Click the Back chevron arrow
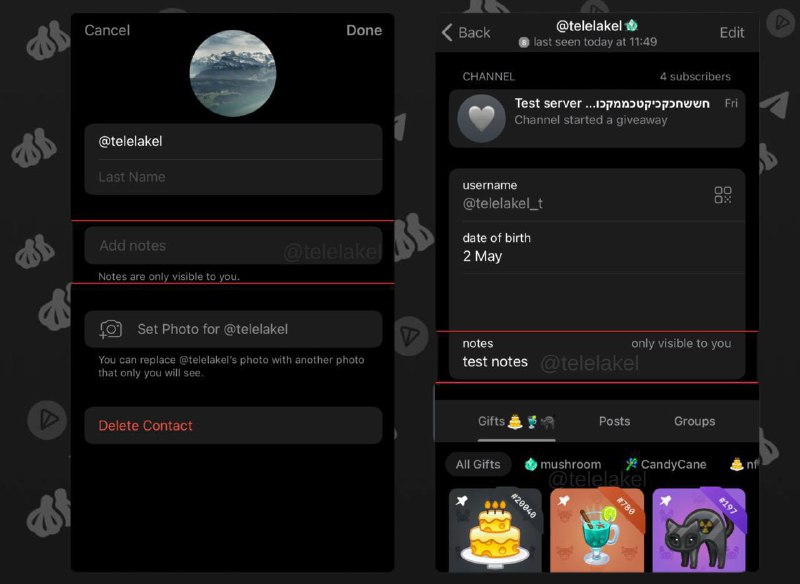The image size is (800, 584). pyautogui.click(x=447, y=32)
